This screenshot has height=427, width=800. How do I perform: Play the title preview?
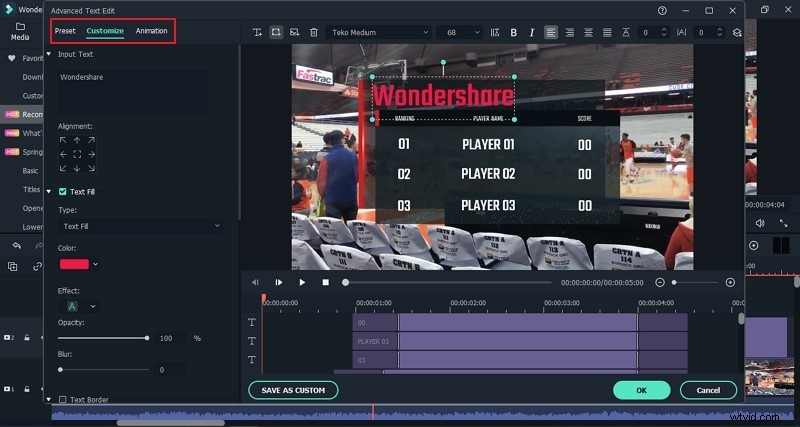(302, 282)
